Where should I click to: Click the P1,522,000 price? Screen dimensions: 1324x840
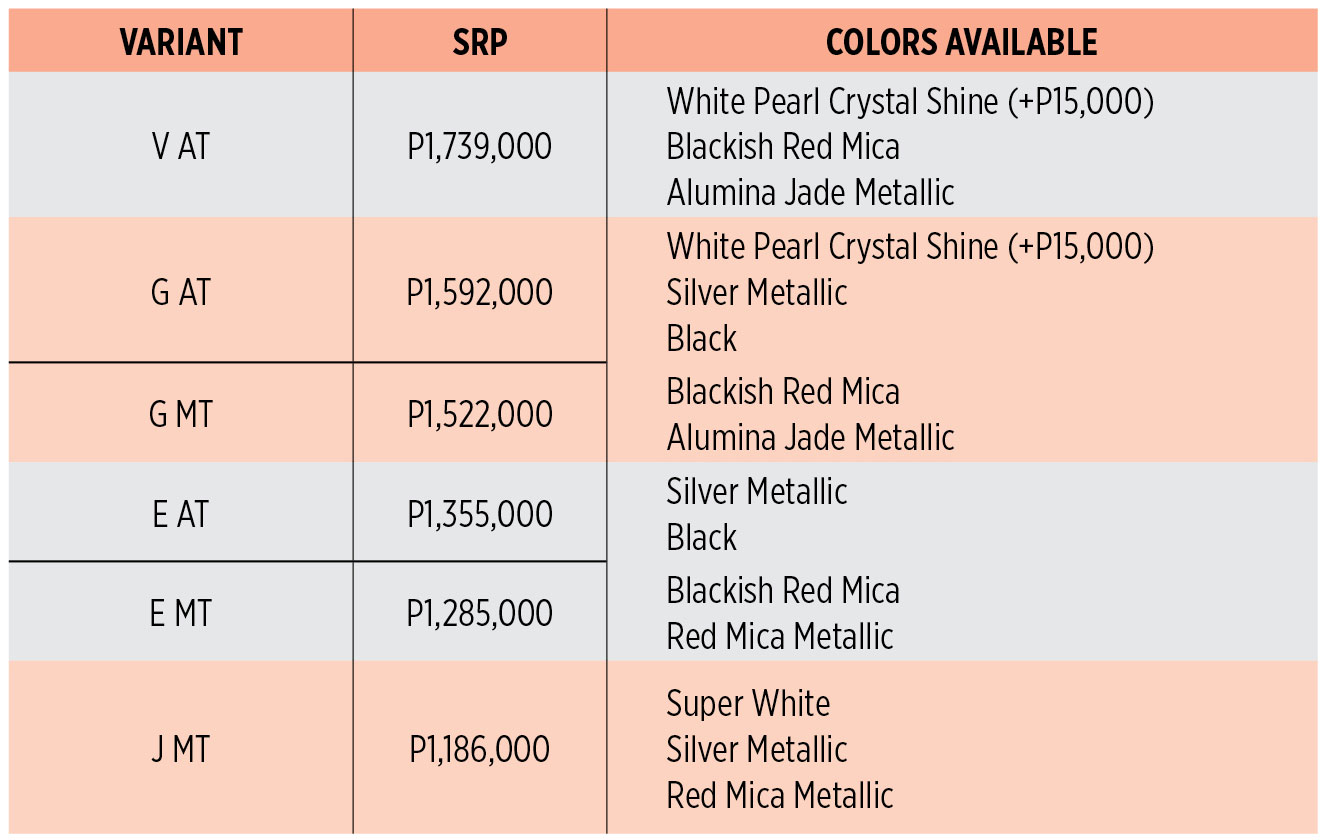480,414
